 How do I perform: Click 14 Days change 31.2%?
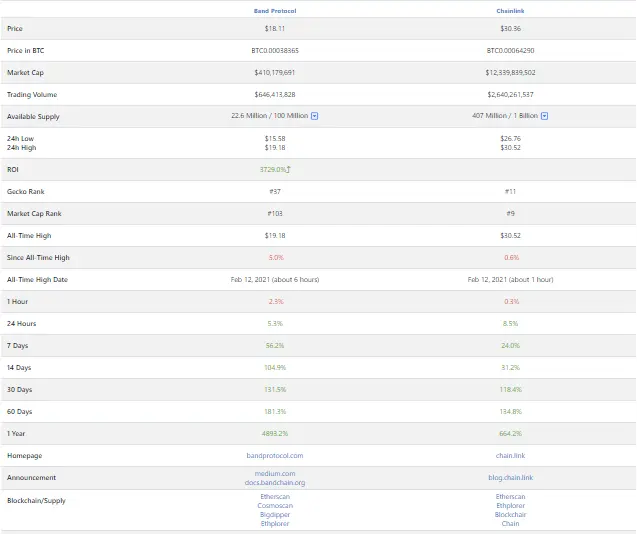[510, 367]
